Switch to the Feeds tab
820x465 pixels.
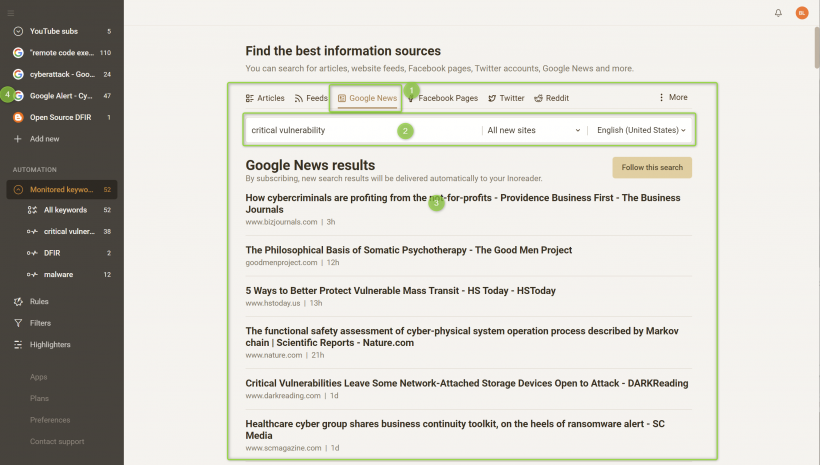[x=311, y=98]
